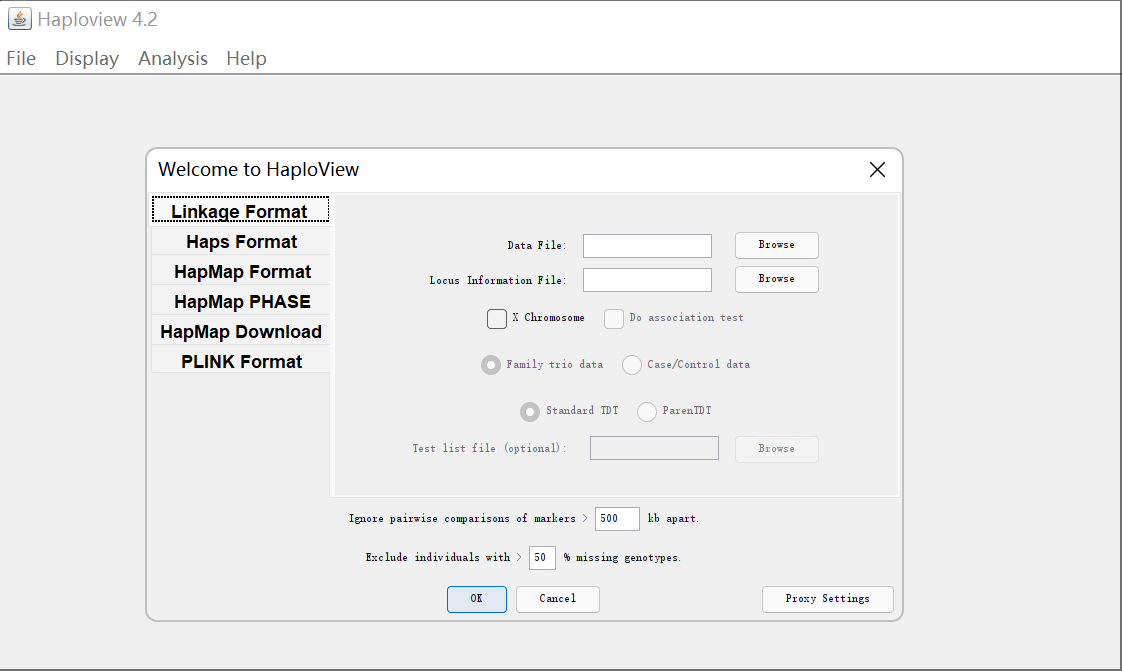Open the HapMap PHASE tab

click(x=241, y=302)
